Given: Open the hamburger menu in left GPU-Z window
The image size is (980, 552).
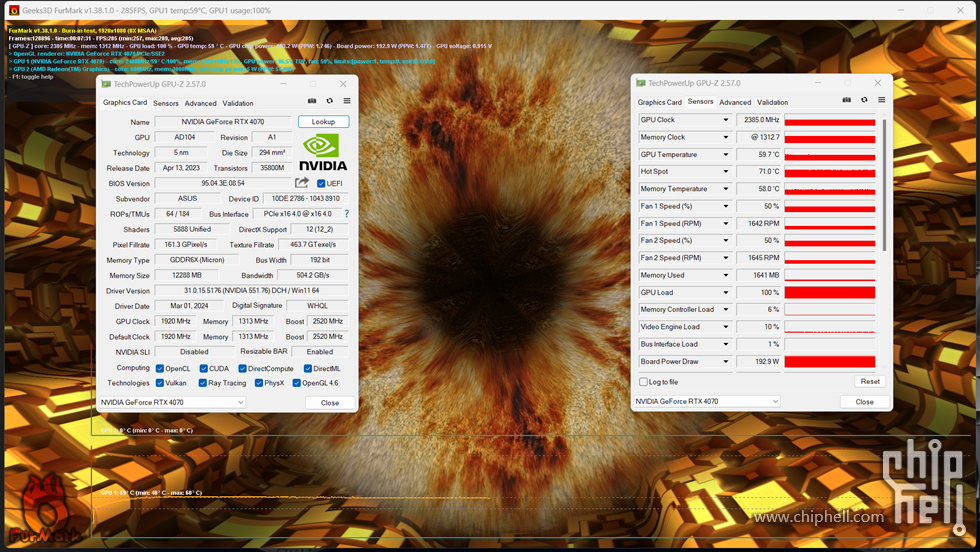Looking at the screenshot, I should (x=347, y=101).
